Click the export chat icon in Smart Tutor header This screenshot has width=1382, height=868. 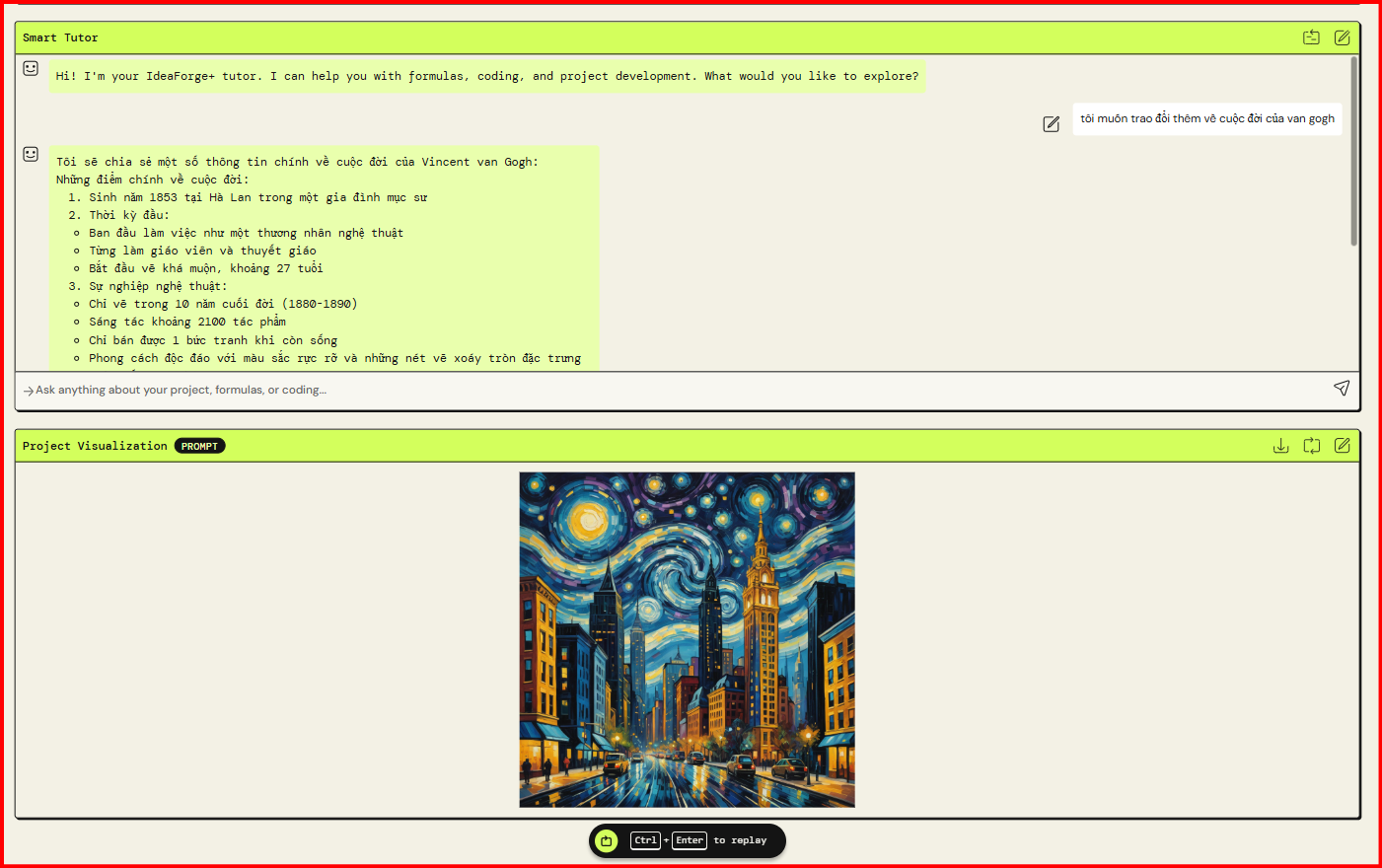(x=1311, y=37)
